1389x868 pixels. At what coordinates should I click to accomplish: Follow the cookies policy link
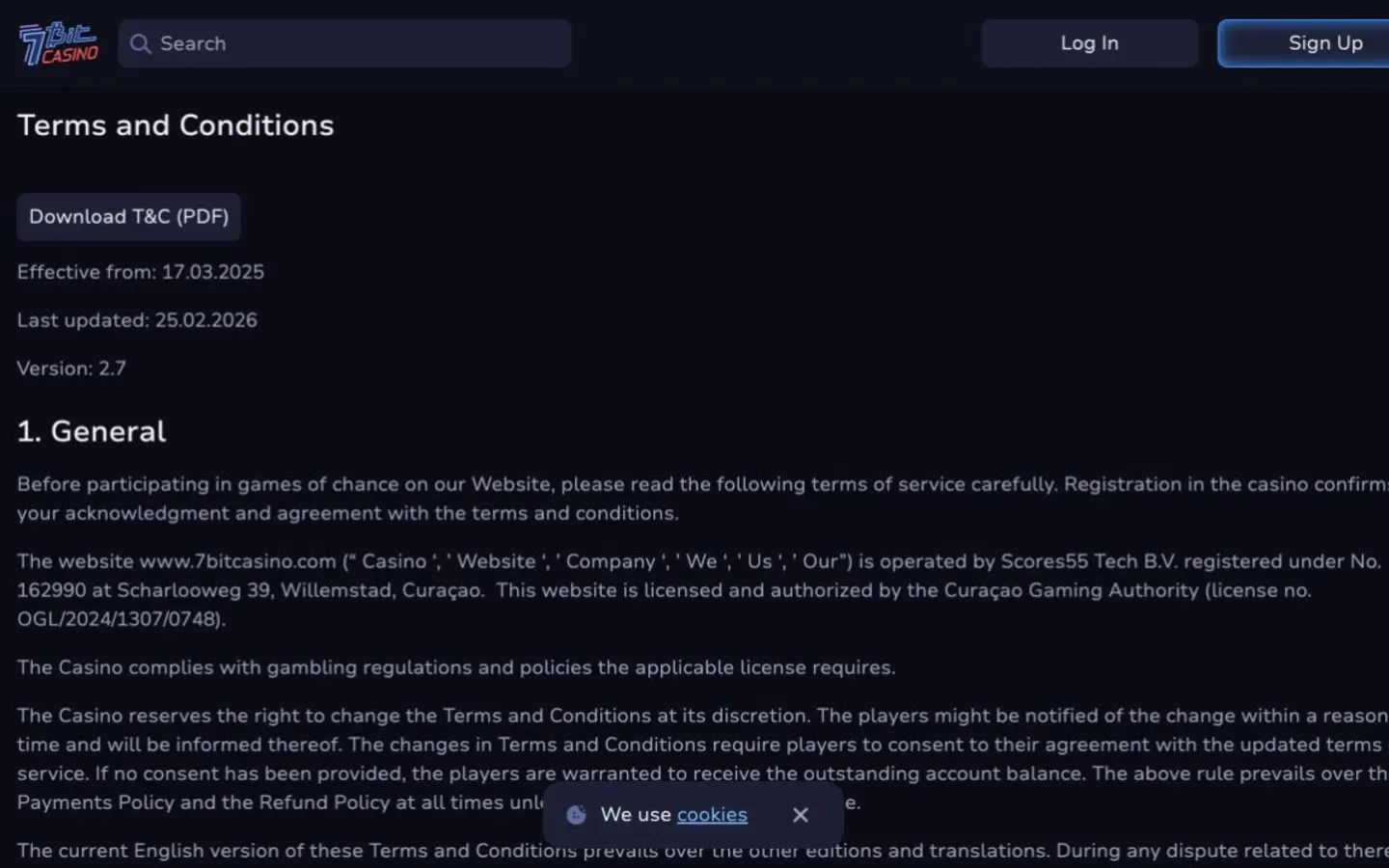pyautogui.click(x=712, y=815)
